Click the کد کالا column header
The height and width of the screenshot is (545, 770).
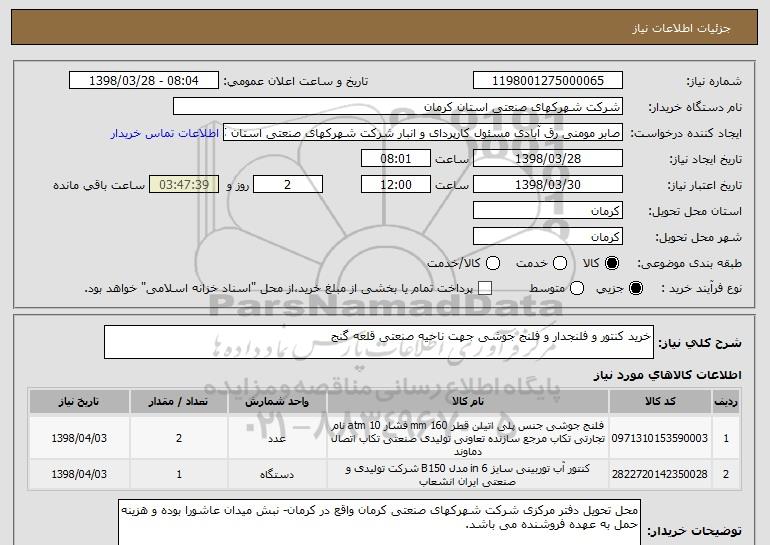tap(660, 402)
